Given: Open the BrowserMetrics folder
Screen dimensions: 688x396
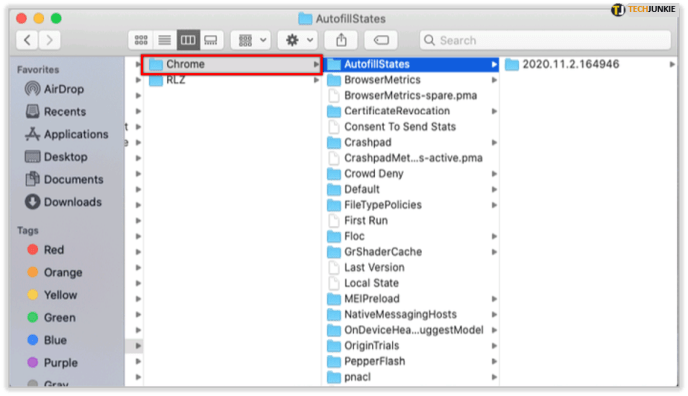Looking at the screenshot, I should click(x=412, y=80).
